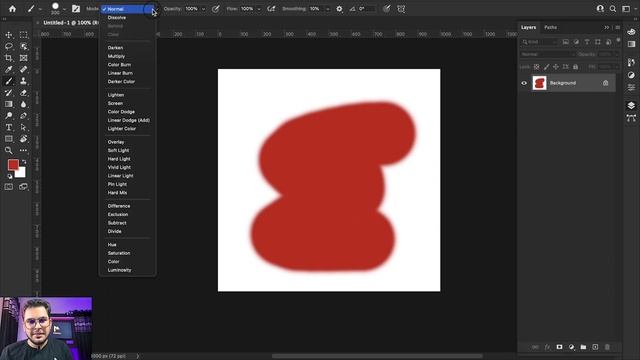Viewport: 640px width, 360px height.
Task: Select the Gradient tool
Action: coord(9,104)
